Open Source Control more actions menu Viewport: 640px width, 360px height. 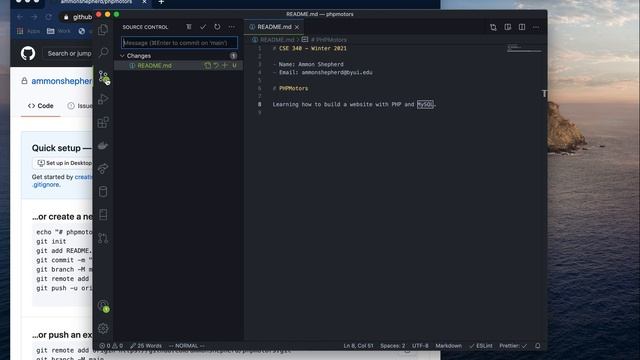pyautogui.click(x=231, y=27)
